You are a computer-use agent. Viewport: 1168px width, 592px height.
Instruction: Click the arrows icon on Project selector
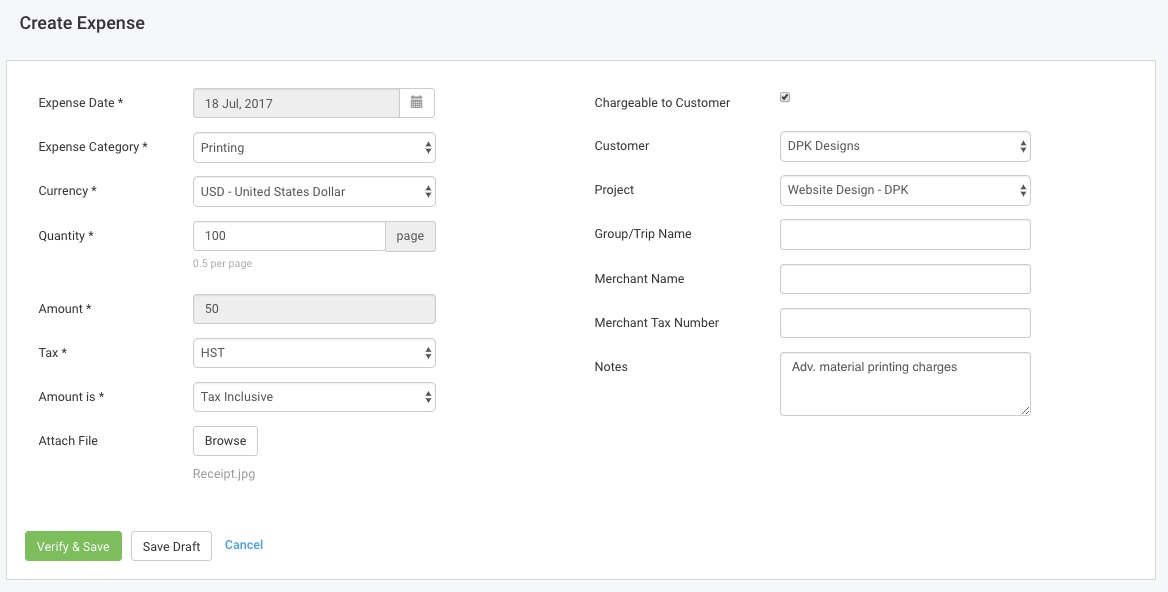pyautogui.click(x=1022, y=190)
